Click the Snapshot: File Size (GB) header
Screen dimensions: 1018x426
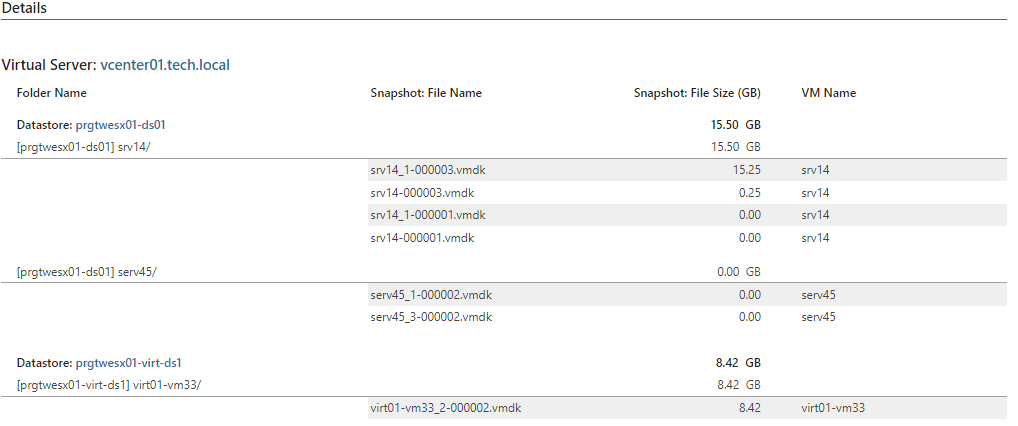pyautogui.click(x=697, y=93)
